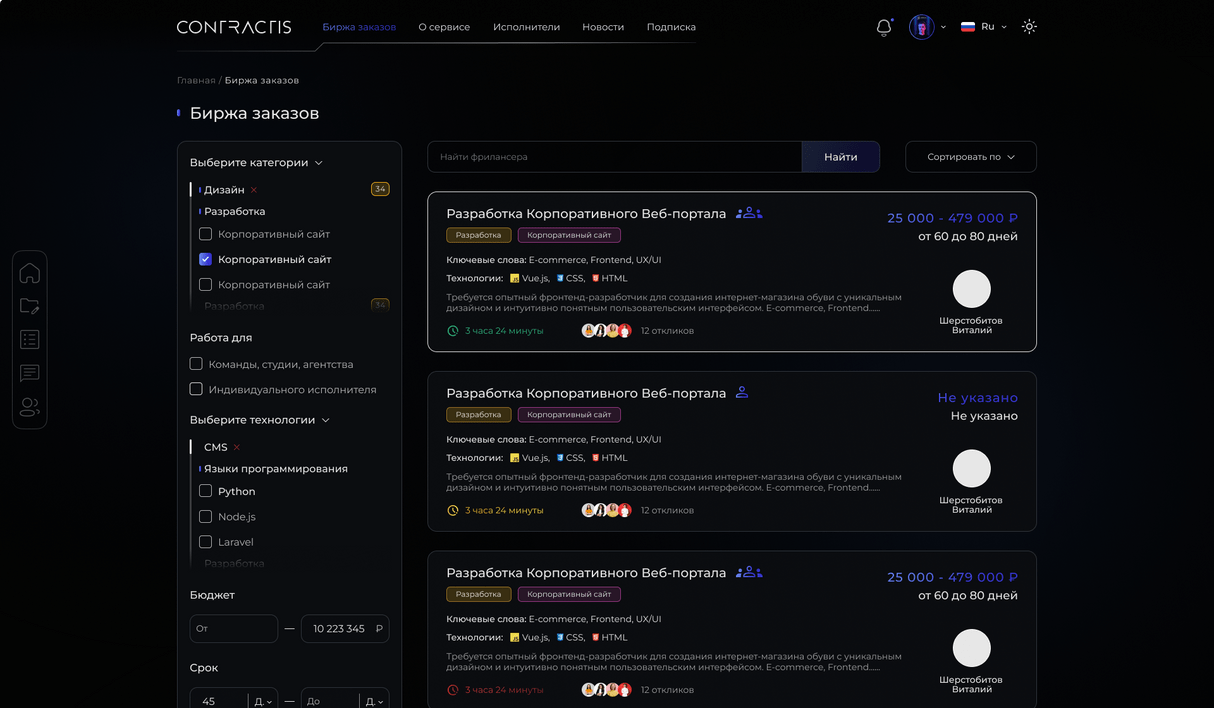Screen dimensions: 1214x708
Task: Check Команды, студии, агентства option
Action: [x=196, y=364]
